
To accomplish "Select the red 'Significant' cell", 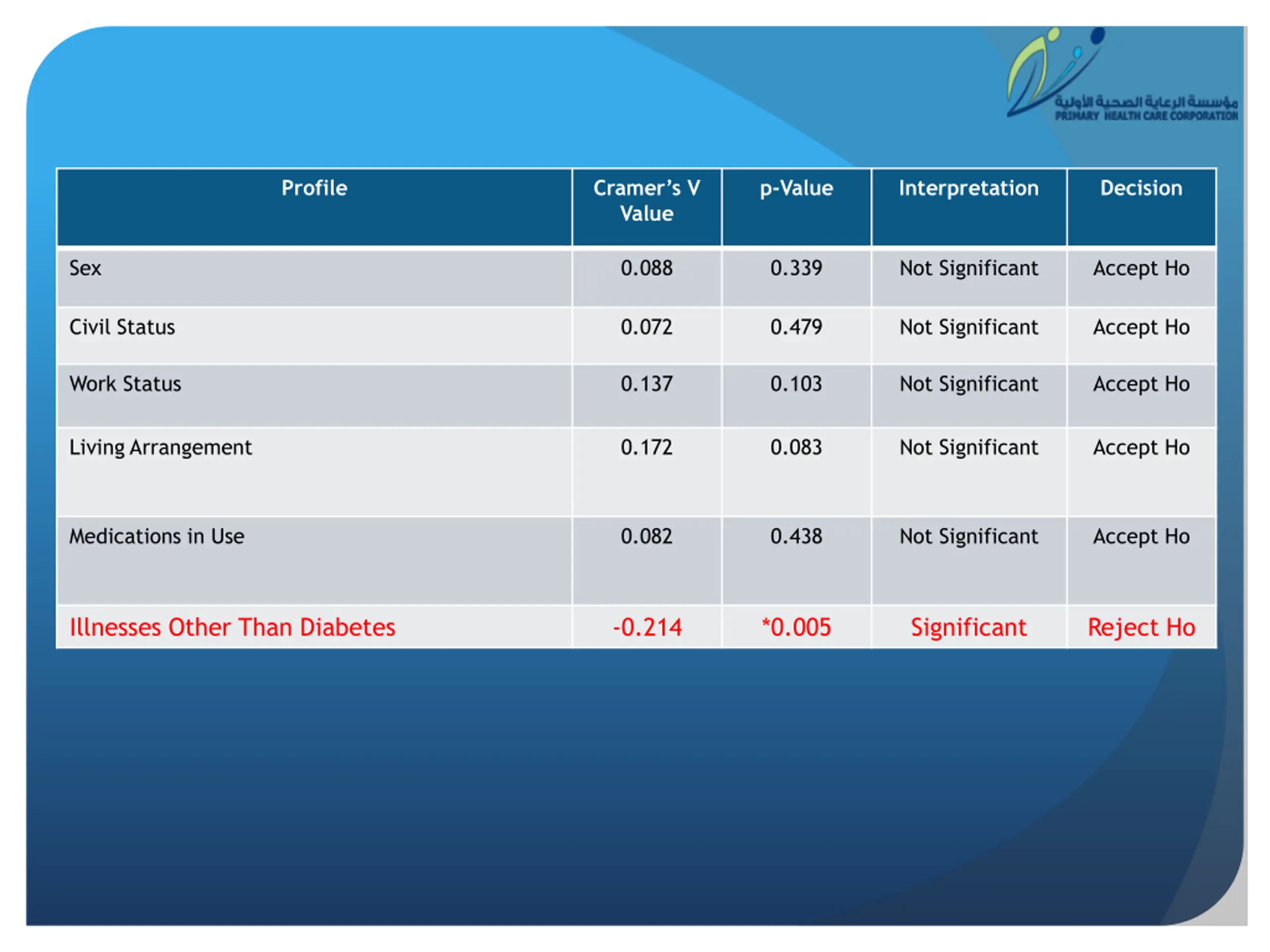I will 968,628.
